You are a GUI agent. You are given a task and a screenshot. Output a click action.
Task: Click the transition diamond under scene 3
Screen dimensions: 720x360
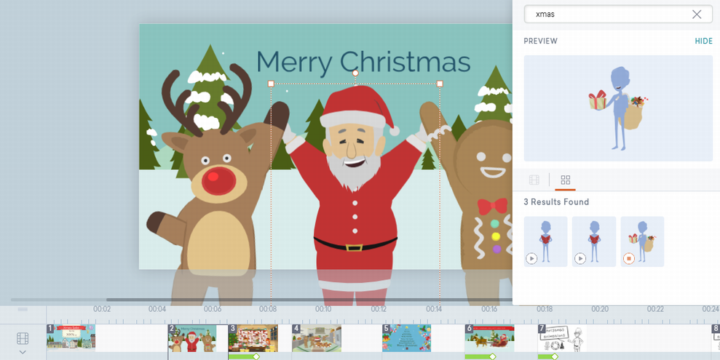click(256, 357)
